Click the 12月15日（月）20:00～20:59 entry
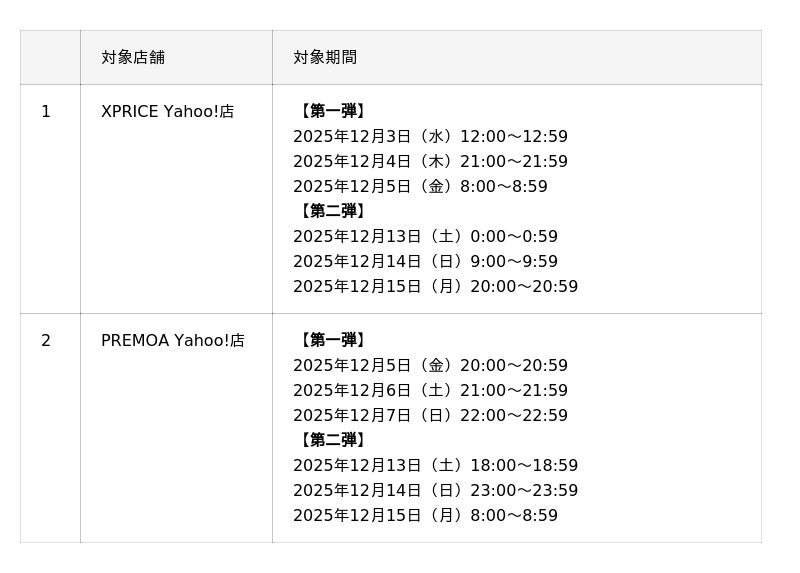The image size is (800, 573). [x=435, y=287]
